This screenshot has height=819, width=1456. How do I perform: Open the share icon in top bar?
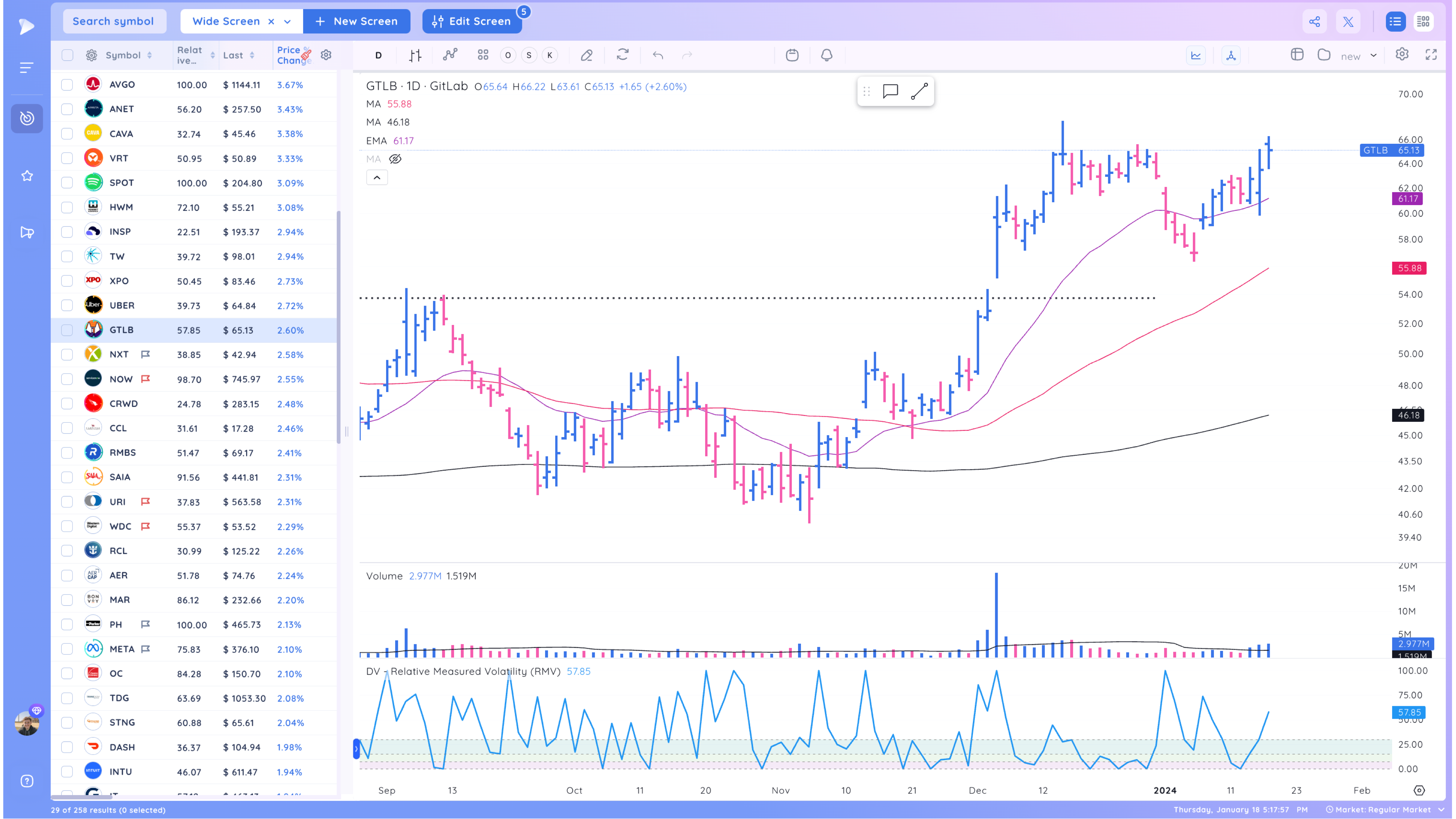click(1314, 21)
